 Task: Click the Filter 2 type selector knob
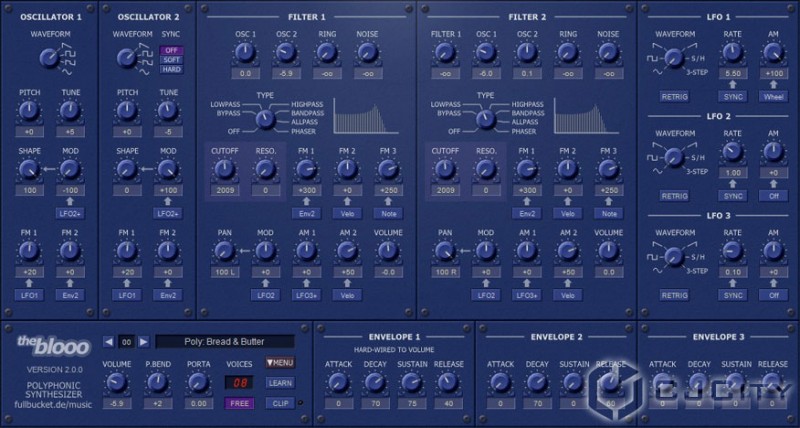486,119
